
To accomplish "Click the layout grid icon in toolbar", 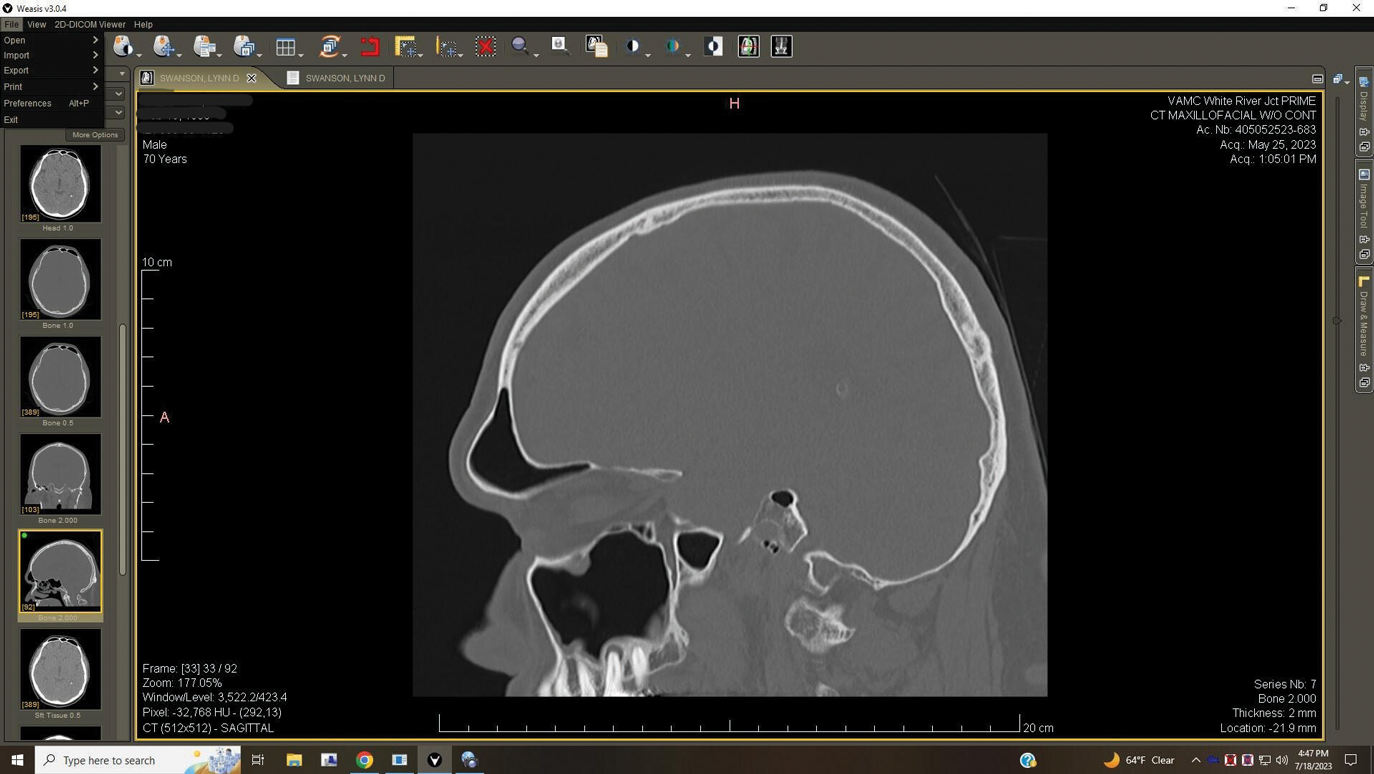I will point(286,47).
